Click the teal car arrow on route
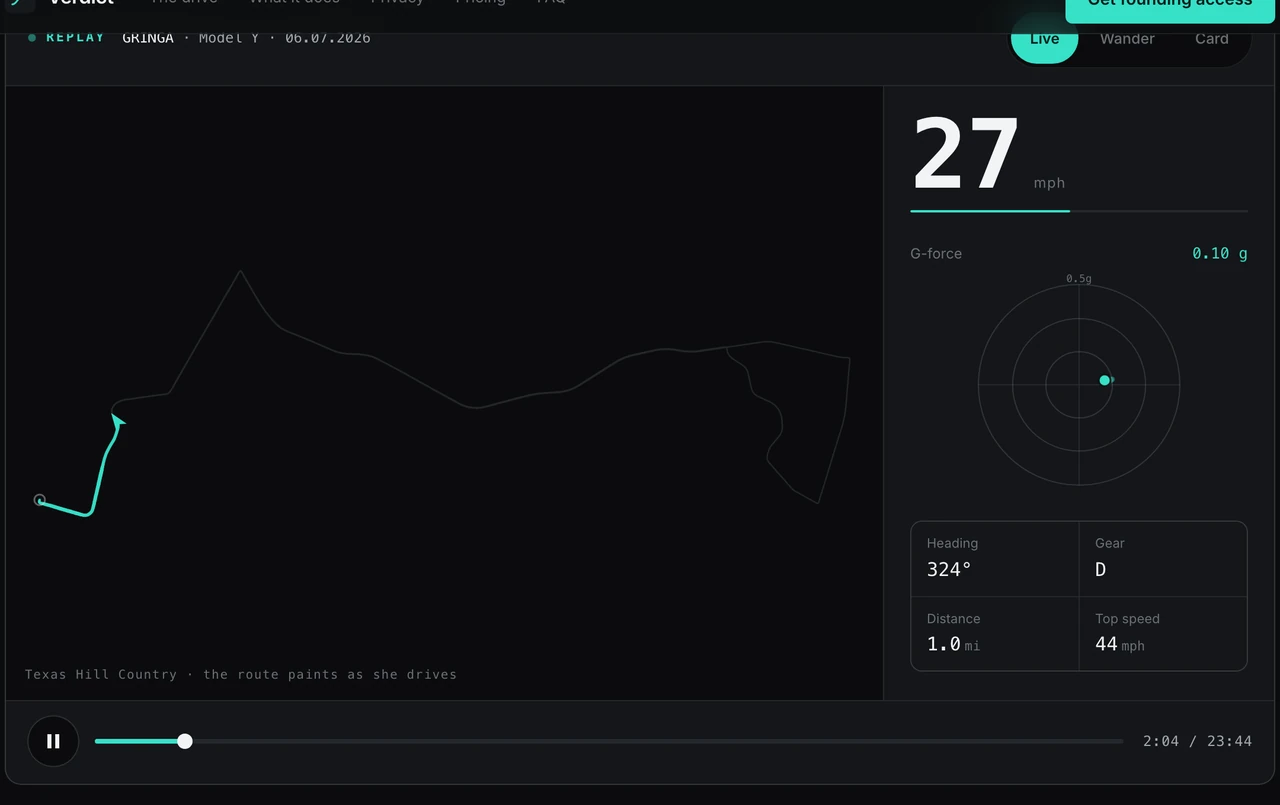 click(x=118, y=423)
